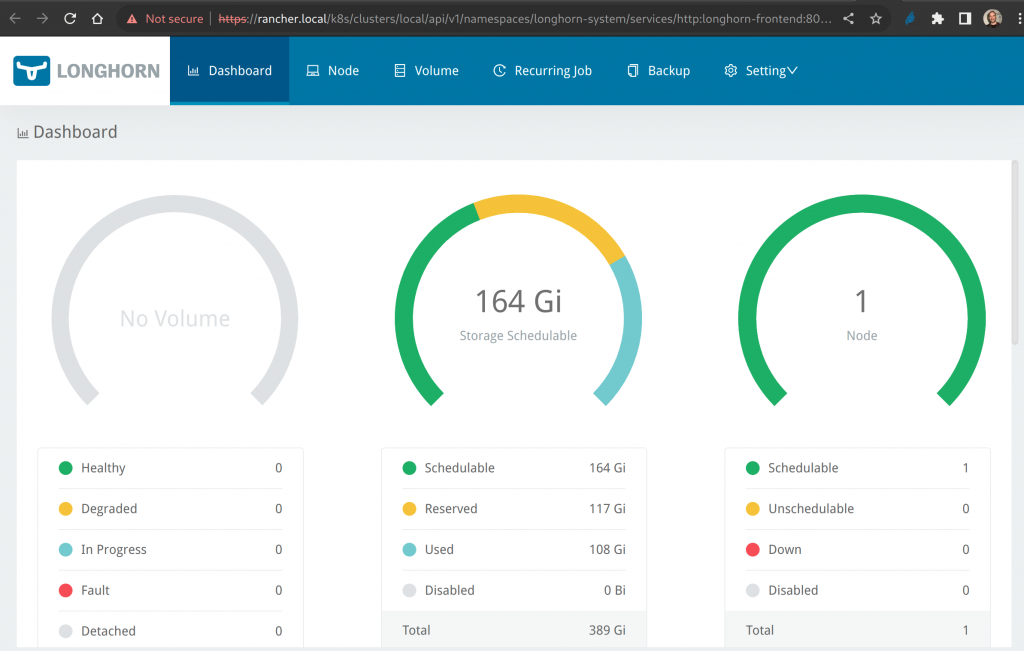Image resolution: width=1024 pixels, height=651 pixels.
Task: Open the Chrome three-dot menu
Action: click(1013, 18)
